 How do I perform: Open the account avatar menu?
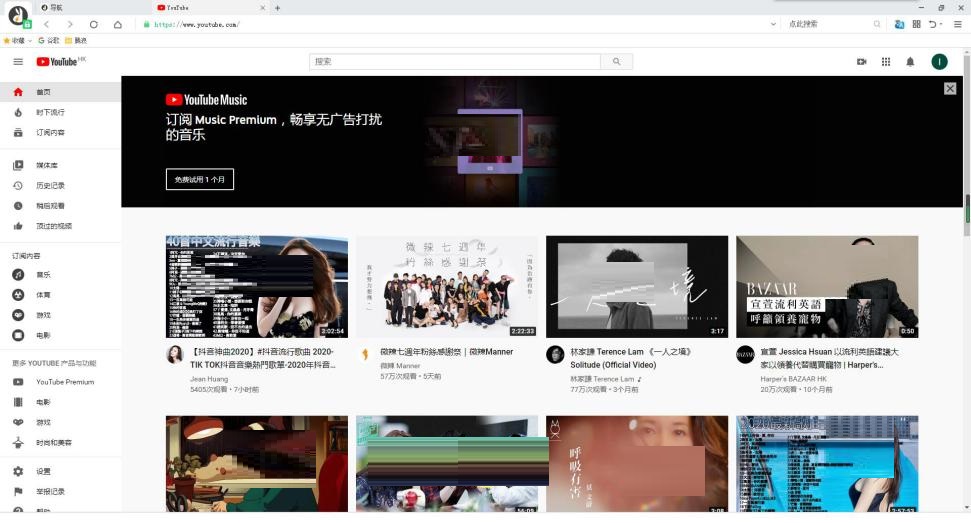pos(939,61)
